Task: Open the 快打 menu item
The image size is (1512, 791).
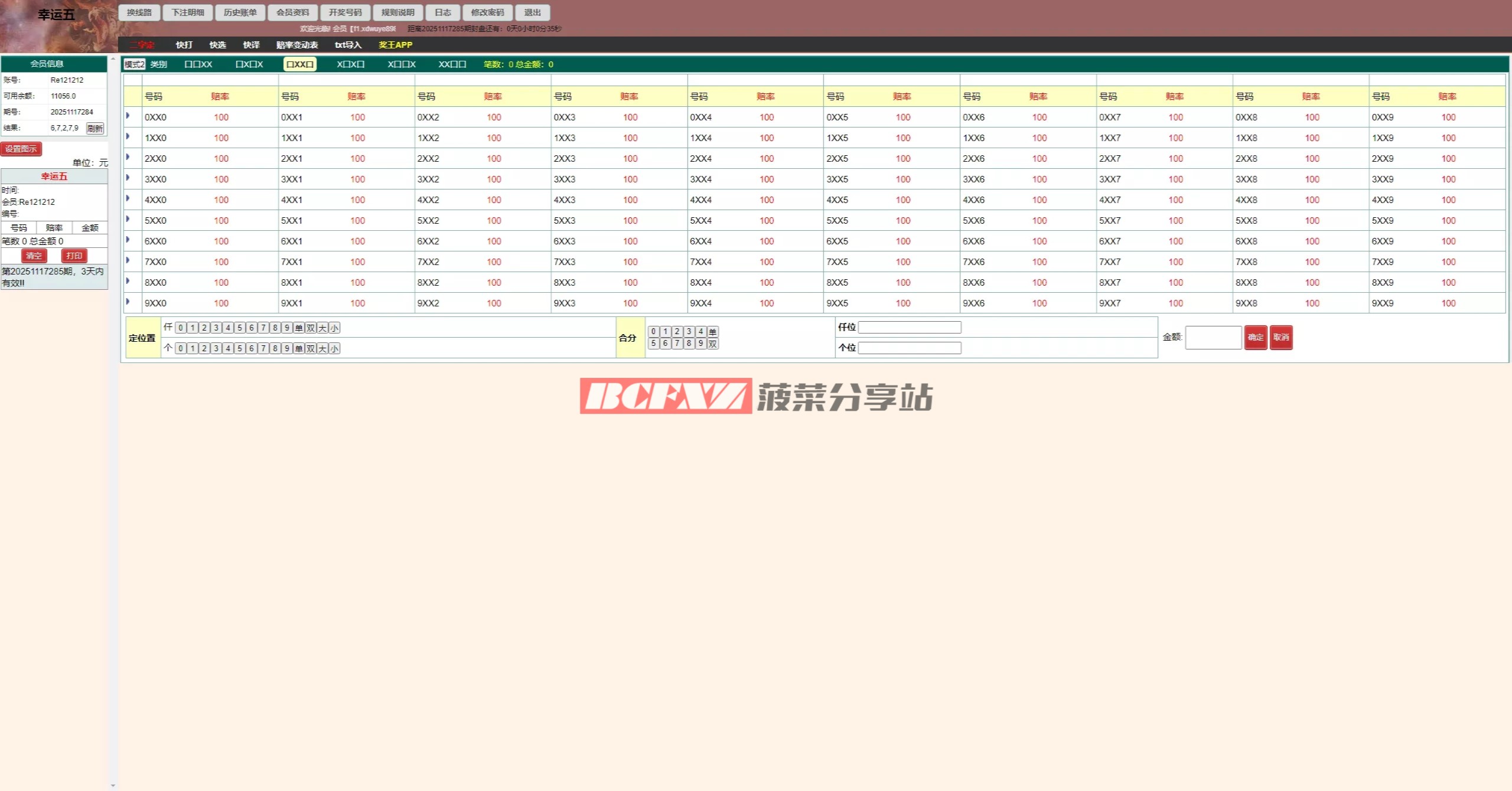Action: pyautogui.click(x=184, y=45)
